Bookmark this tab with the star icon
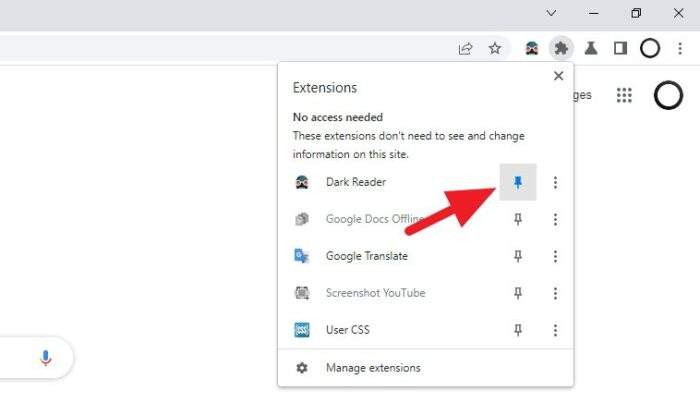 coord(494,48)
